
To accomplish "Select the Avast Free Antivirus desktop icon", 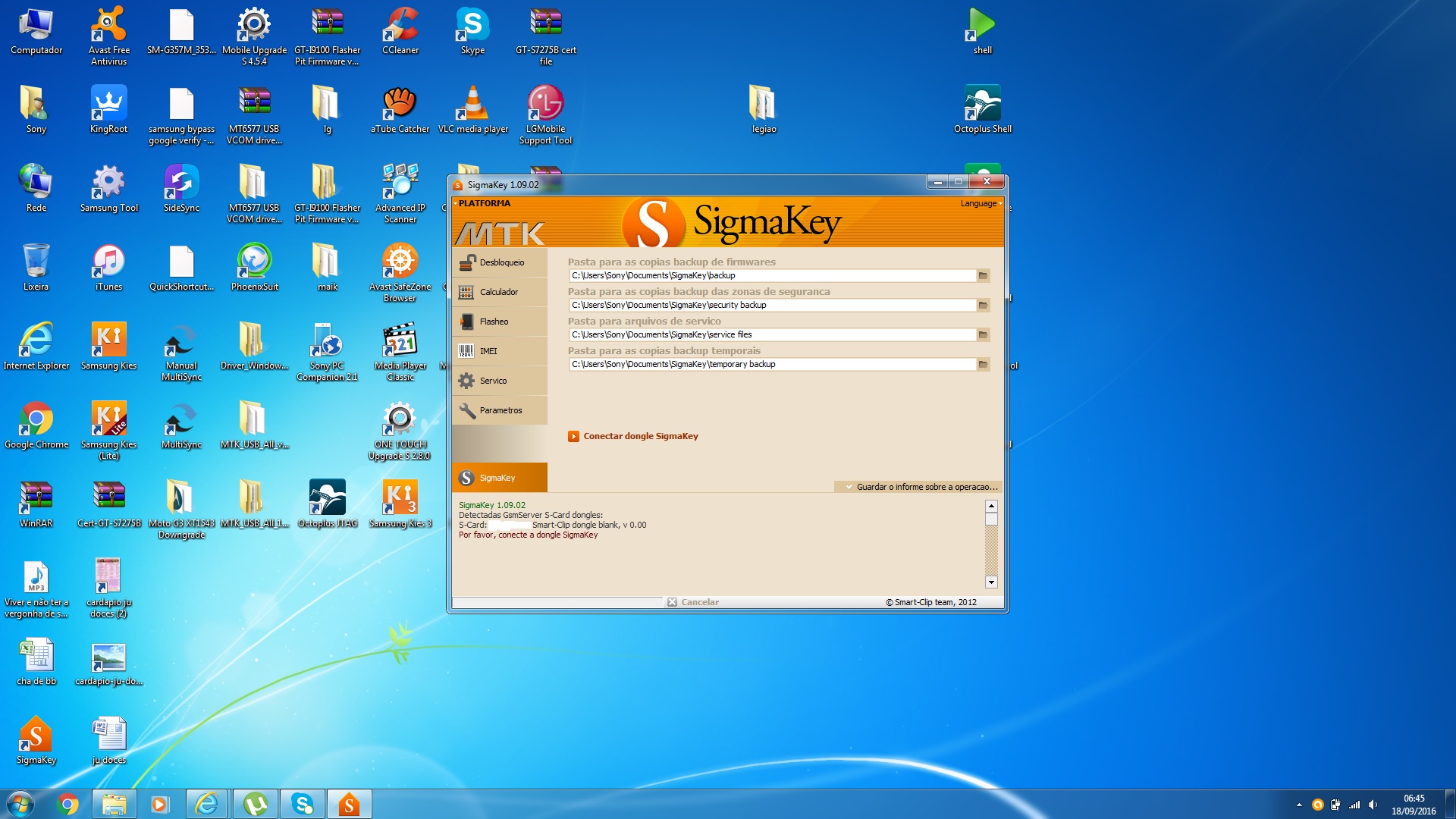I will point(109,35).
